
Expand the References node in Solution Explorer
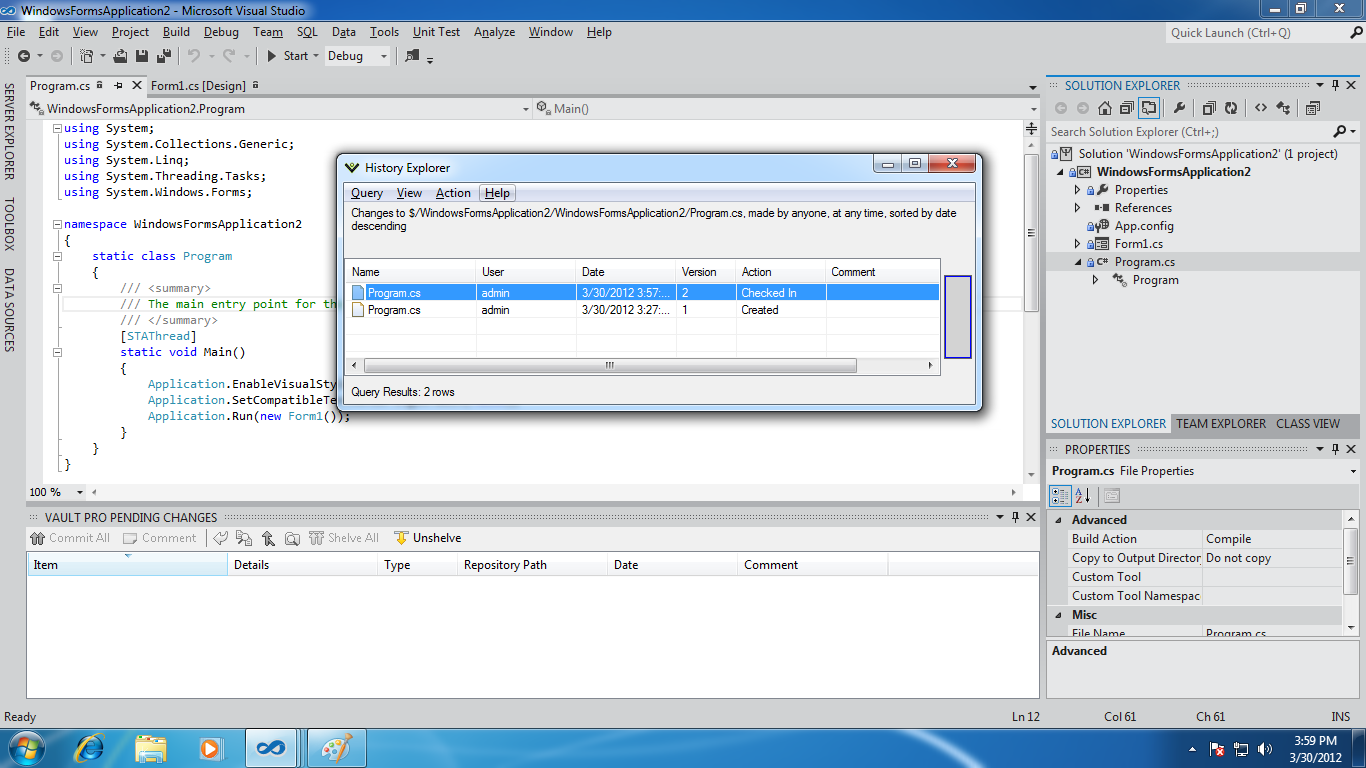1078,208
